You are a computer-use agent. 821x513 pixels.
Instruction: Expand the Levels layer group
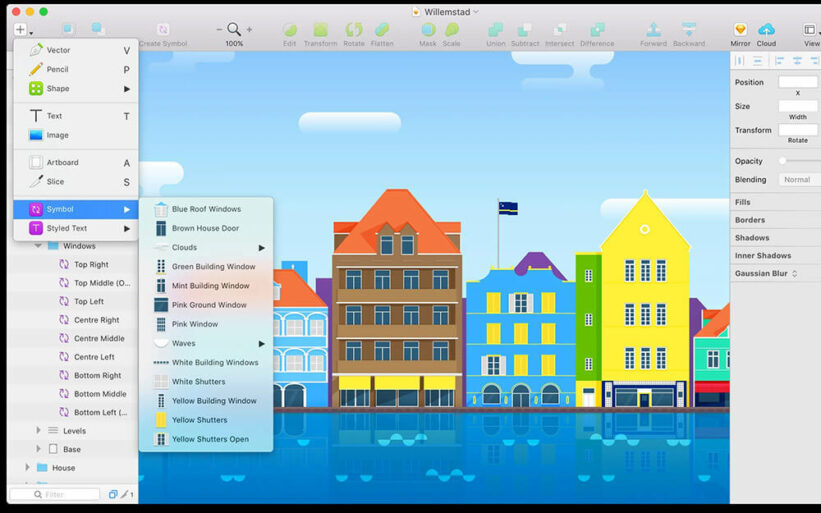point(38,430)
